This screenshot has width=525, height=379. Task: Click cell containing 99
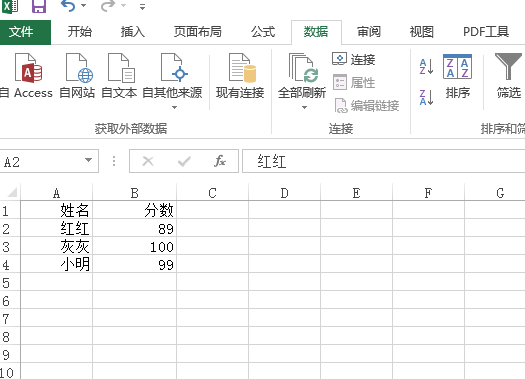135,264
